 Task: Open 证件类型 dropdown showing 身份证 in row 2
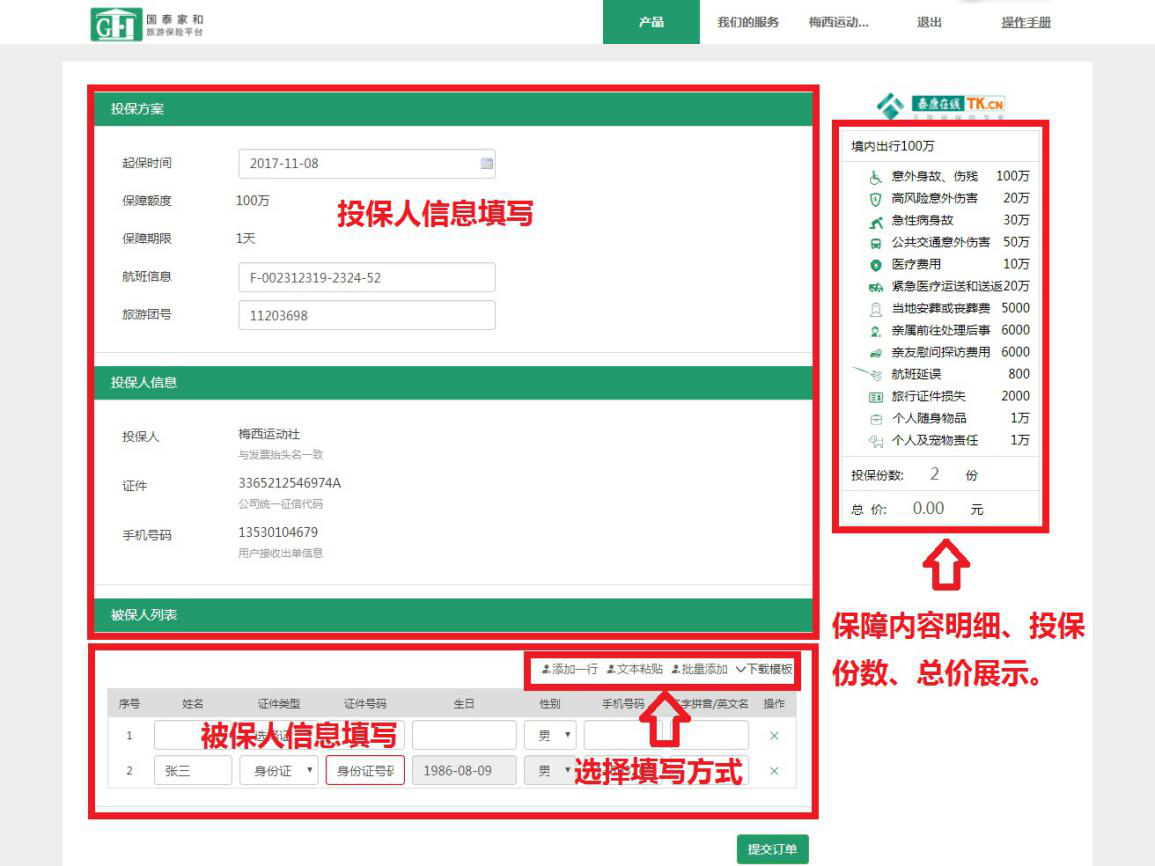tap(279, 771)
